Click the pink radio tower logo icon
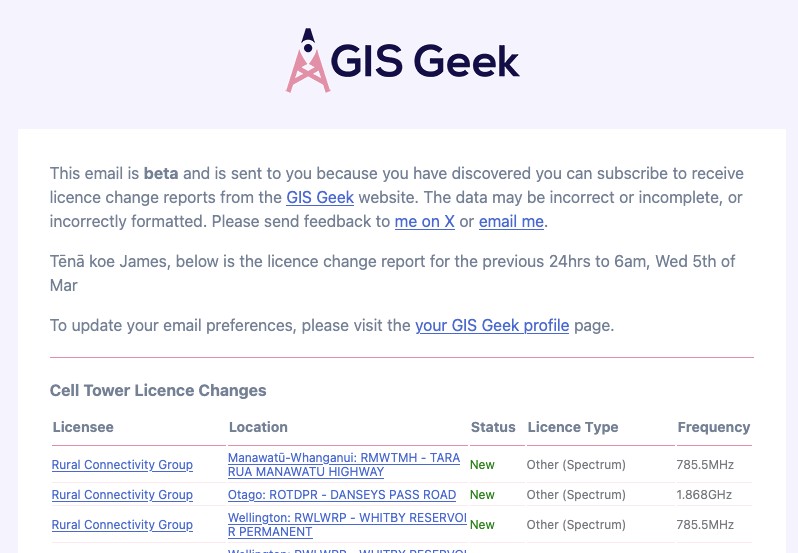This screenshot has width=798, height=553. [307, 60]
